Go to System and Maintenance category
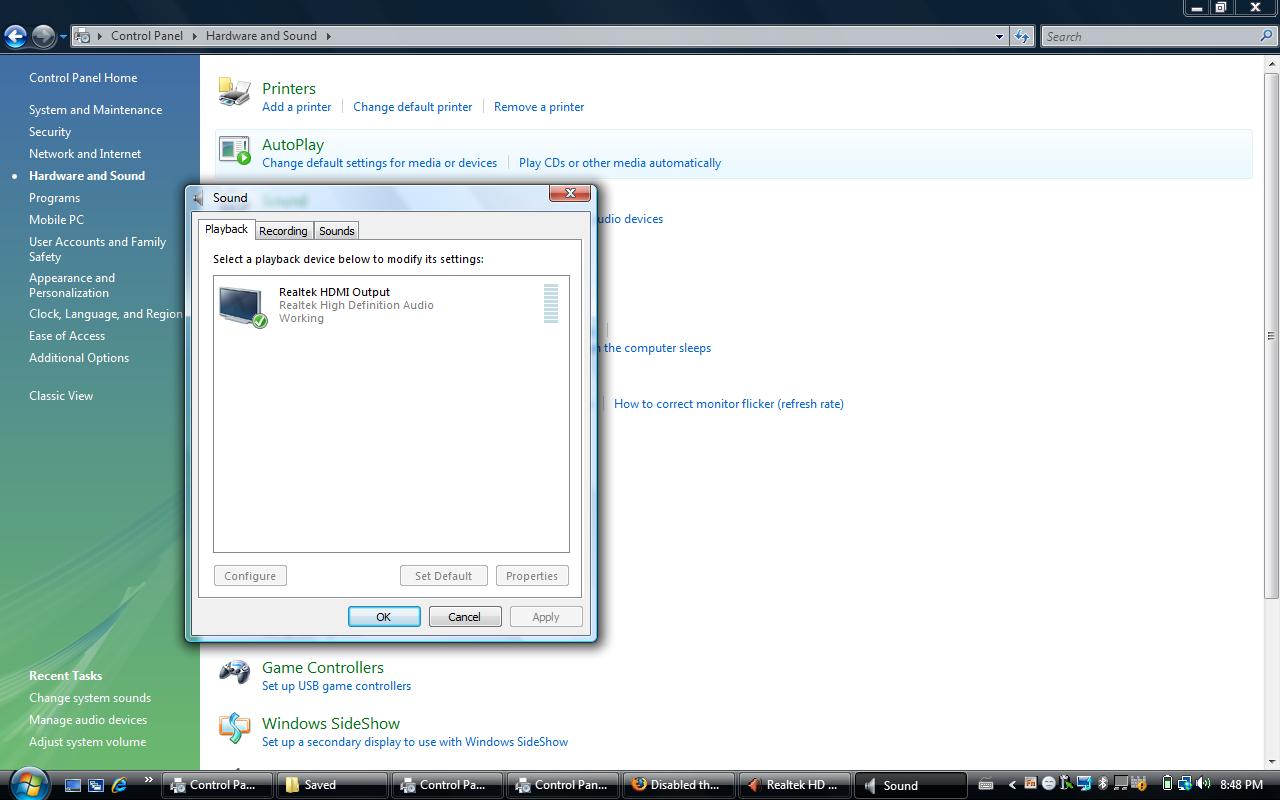The height and width of the screenshot is (800, 1280). [x=95, y=110]
